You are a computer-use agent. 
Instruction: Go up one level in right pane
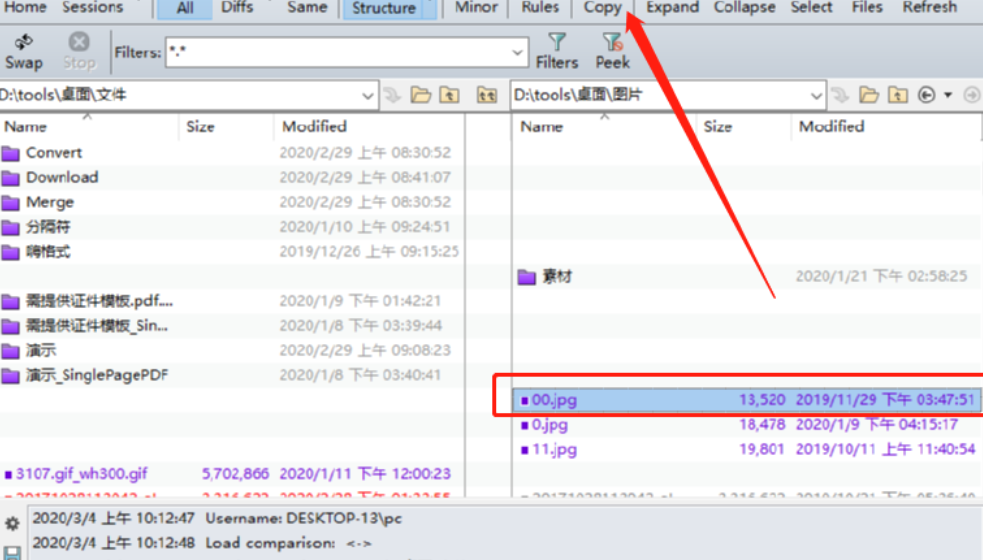pos(897,95)
